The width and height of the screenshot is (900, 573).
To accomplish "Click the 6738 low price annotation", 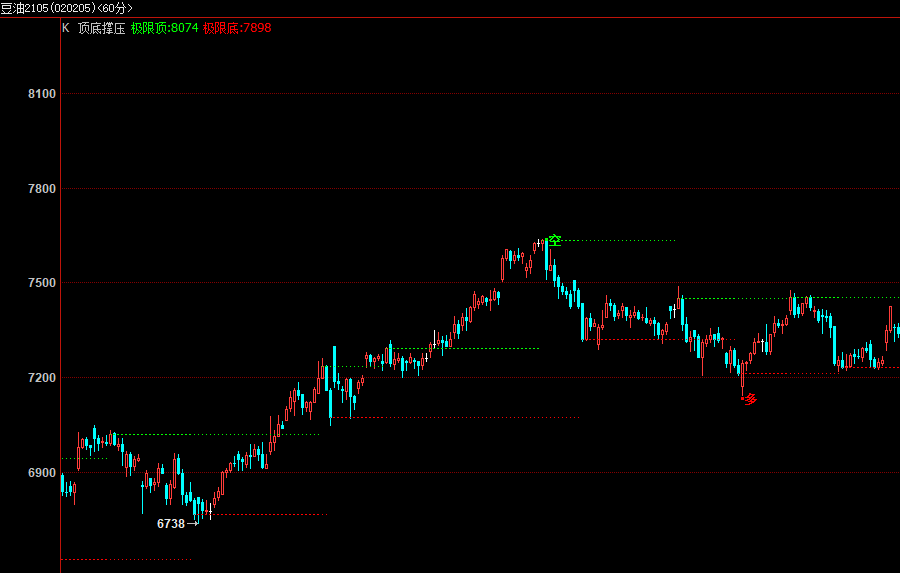I will pos(171,524).
